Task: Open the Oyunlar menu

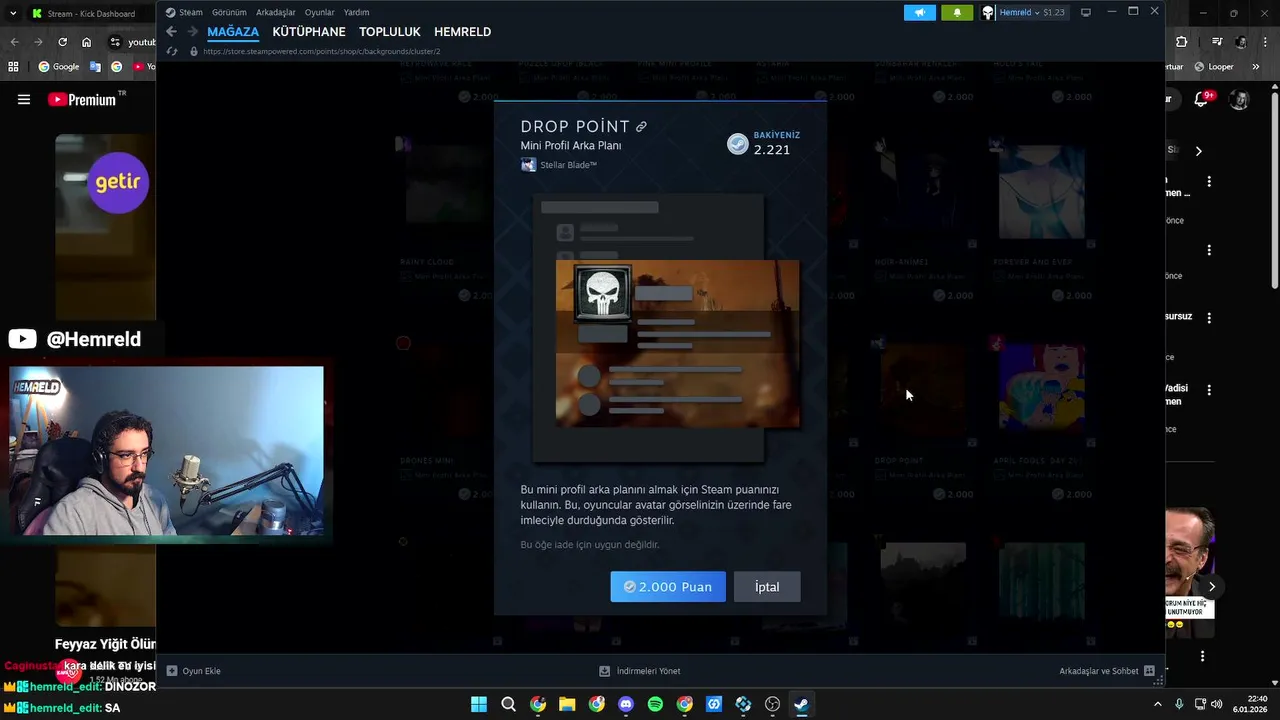Action: [x=320, y=12]
